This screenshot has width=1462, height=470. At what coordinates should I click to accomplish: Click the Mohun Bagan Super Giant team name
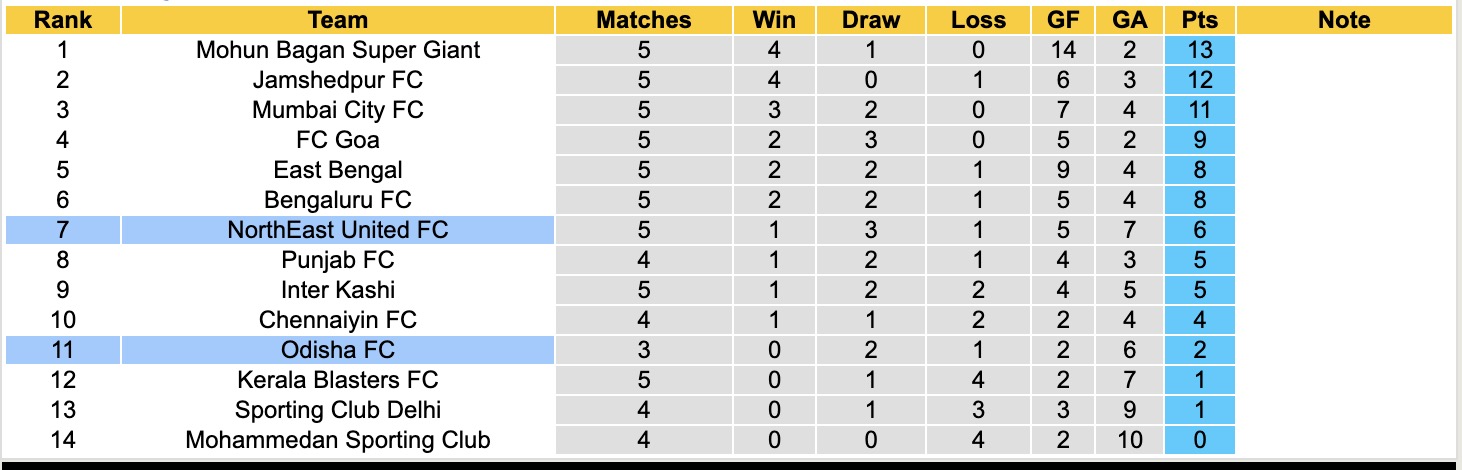pos(338,50)
